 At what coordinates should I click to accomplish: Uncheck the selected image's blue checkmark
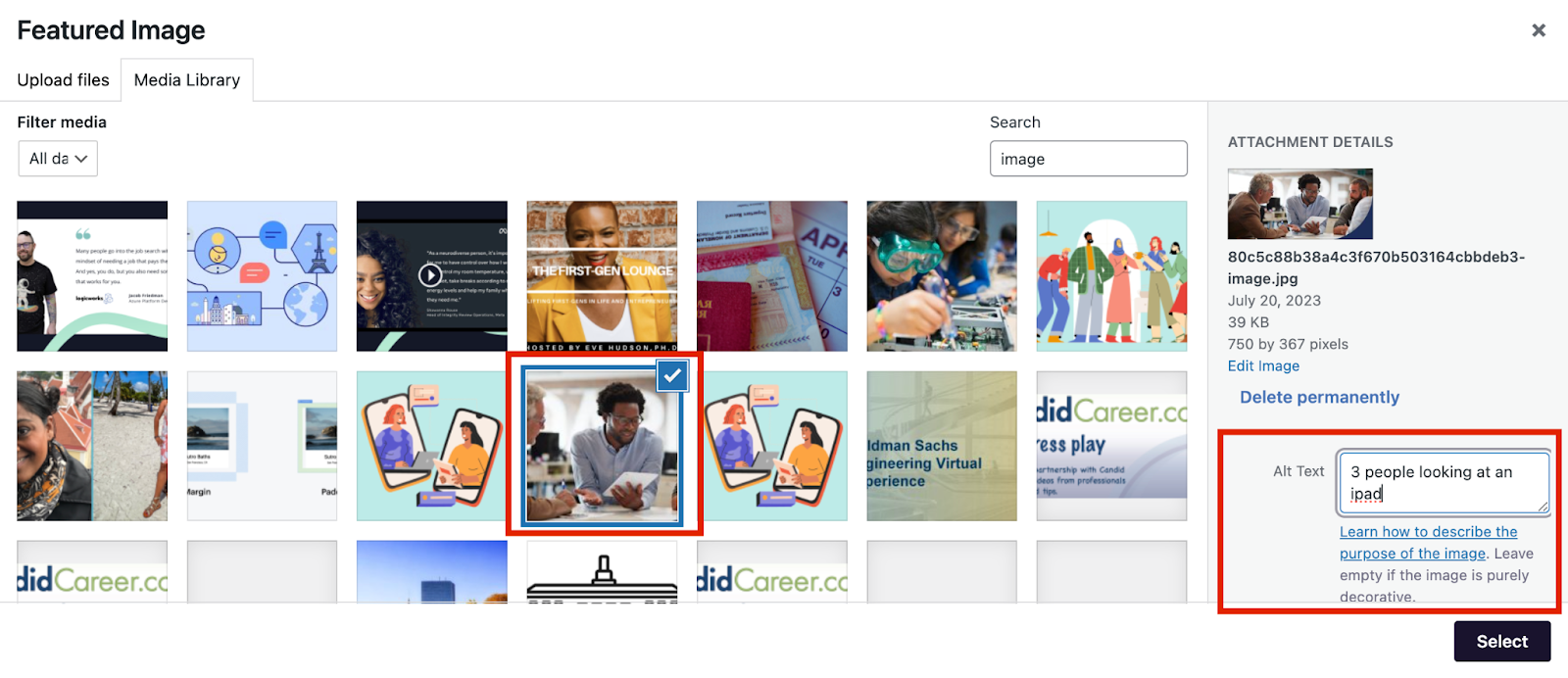pyautogui.click(x=672, y=375)
